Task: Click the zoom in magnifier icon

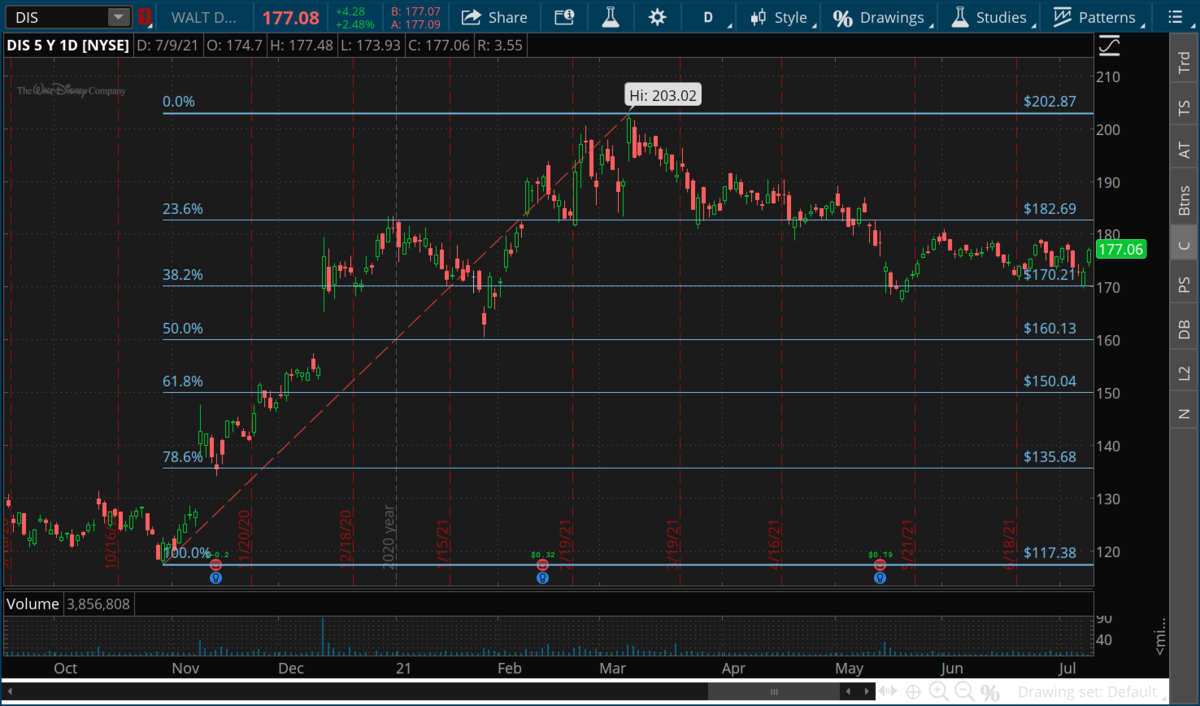Action: pos(939,691)
